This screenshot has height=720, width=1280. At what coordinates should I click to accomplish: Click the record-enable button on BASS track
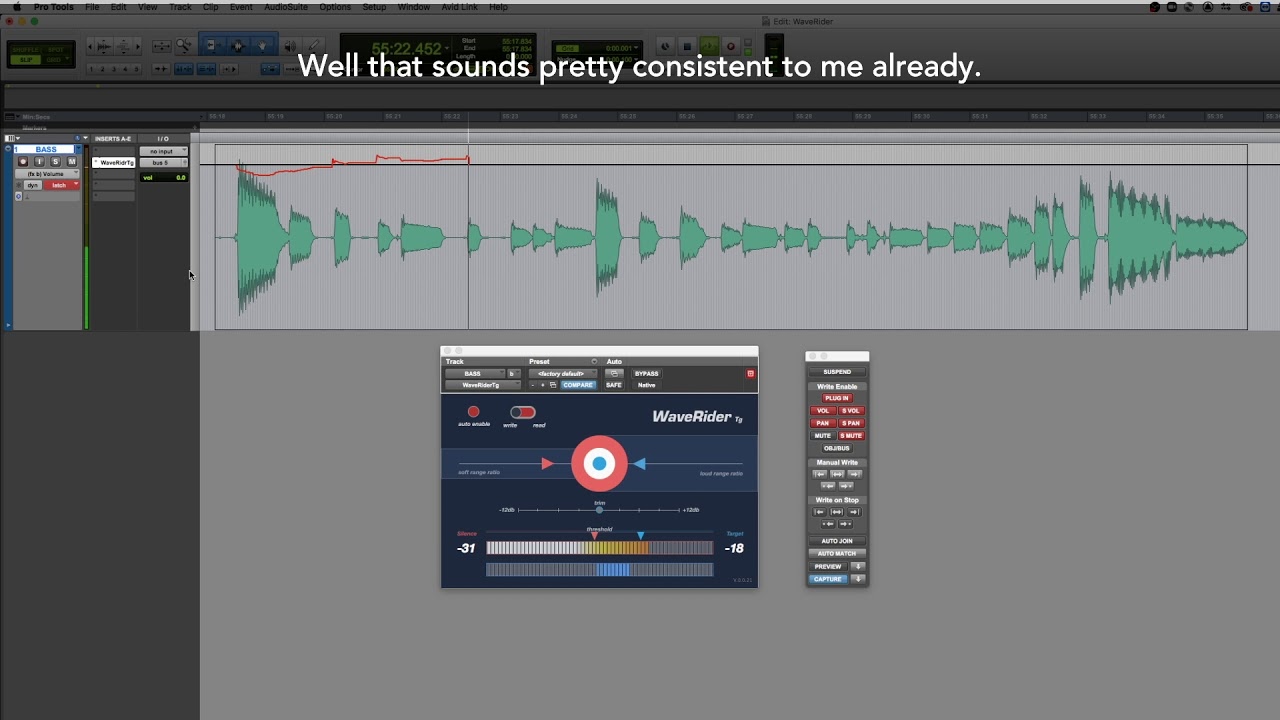[23, 161]
